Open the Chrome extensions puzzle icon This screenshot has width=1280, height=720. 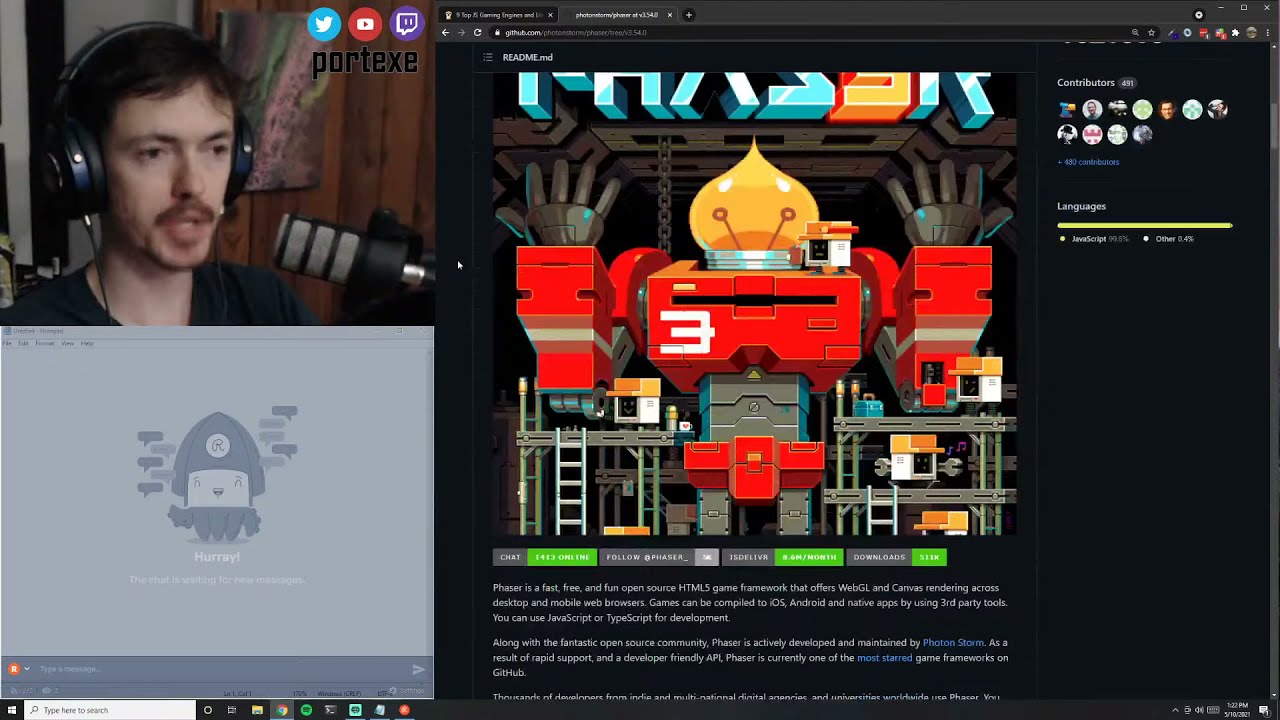click(x=1235, y=32)
